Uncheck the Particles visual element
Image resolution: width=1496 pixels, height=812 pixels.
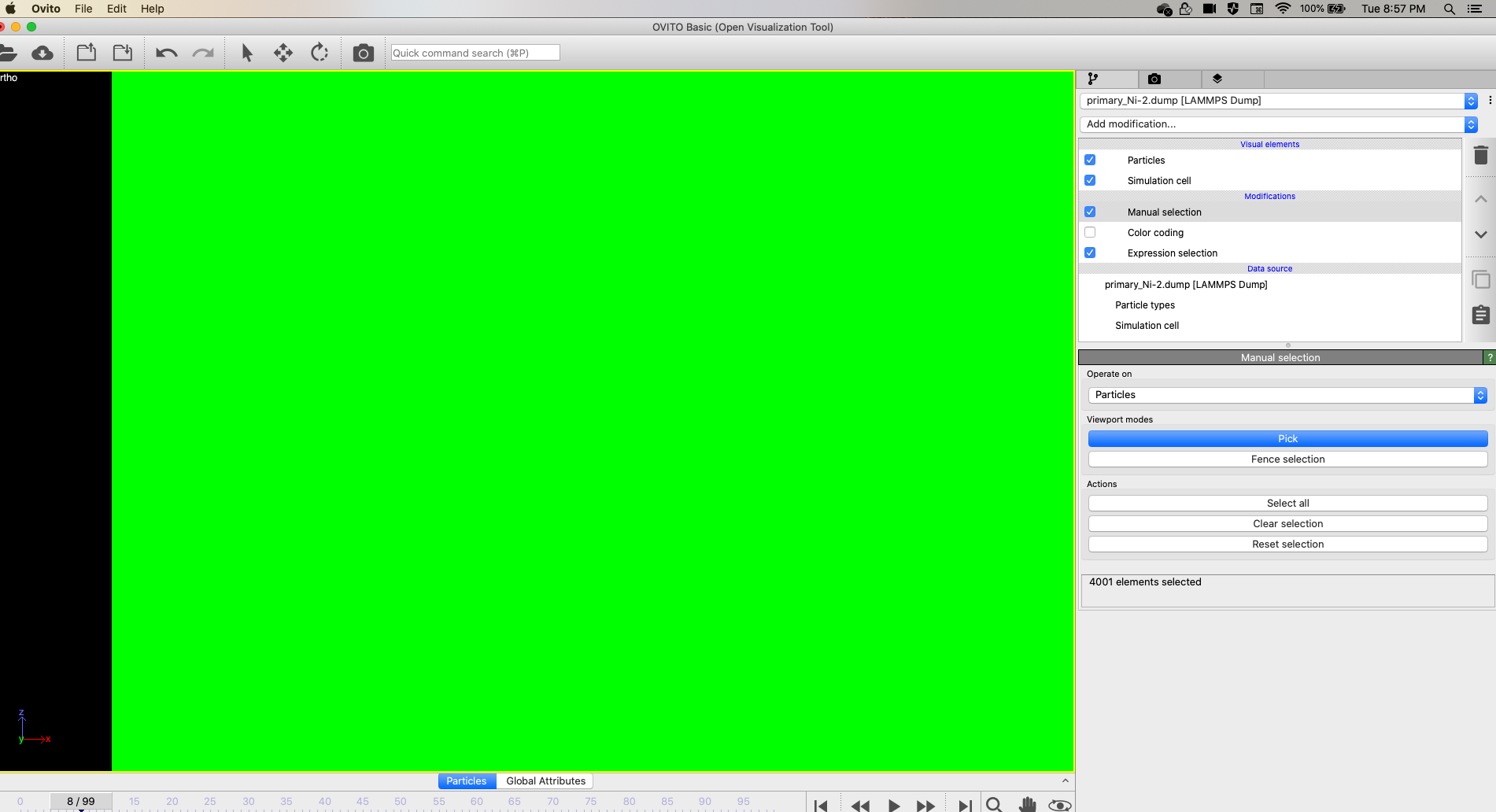(x=1090, y=160)
